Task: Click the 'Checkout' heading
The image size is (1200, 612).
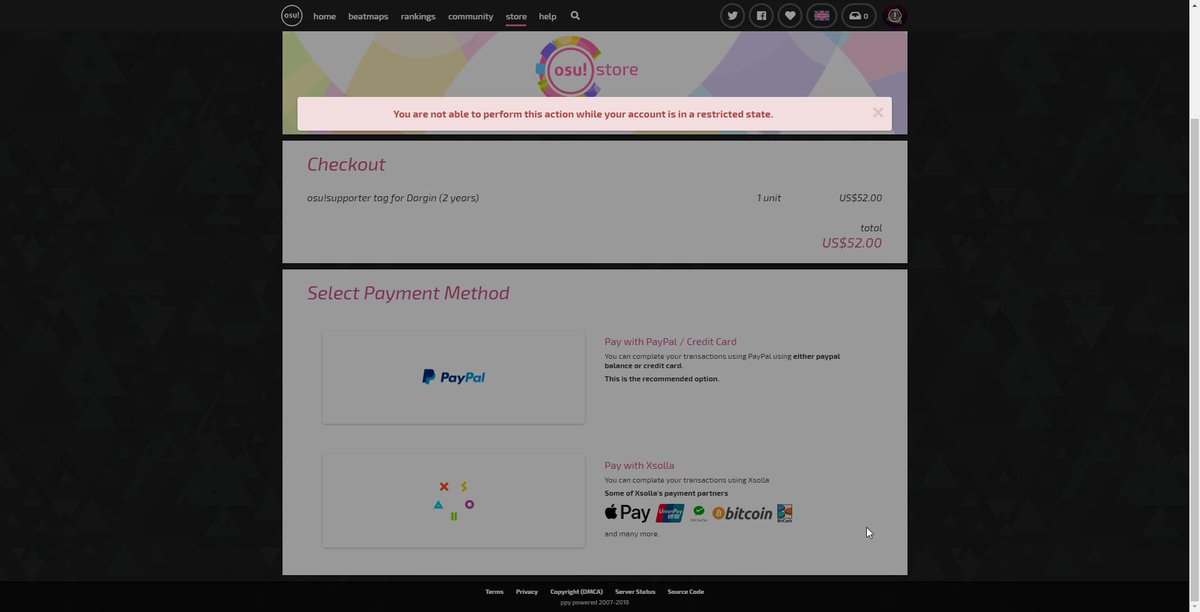Action: (x=346, y=164)
